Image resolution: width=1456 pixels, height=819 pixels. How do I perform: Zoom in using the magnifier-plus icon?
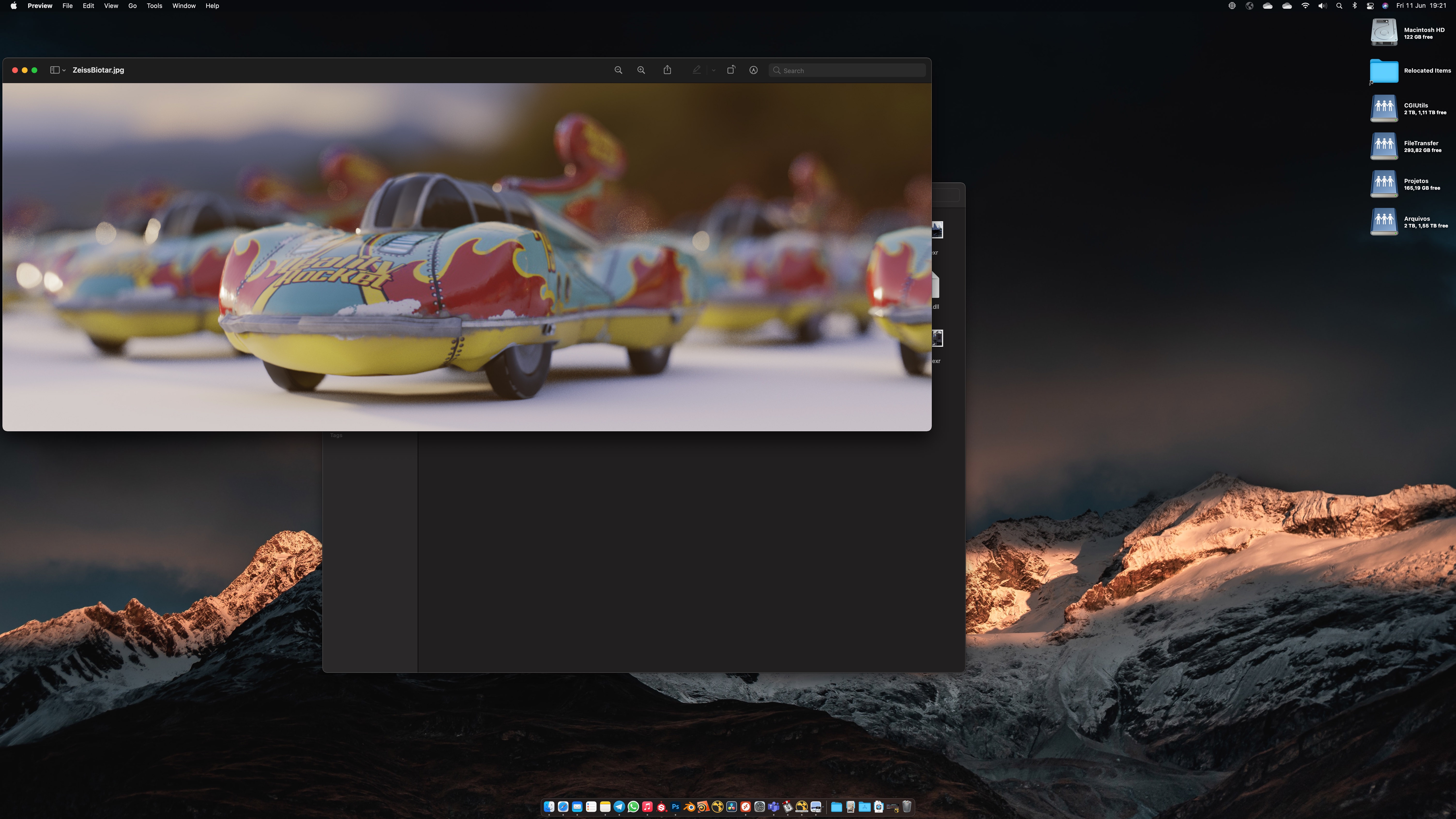pyautogui.click(x=641, y=70)
